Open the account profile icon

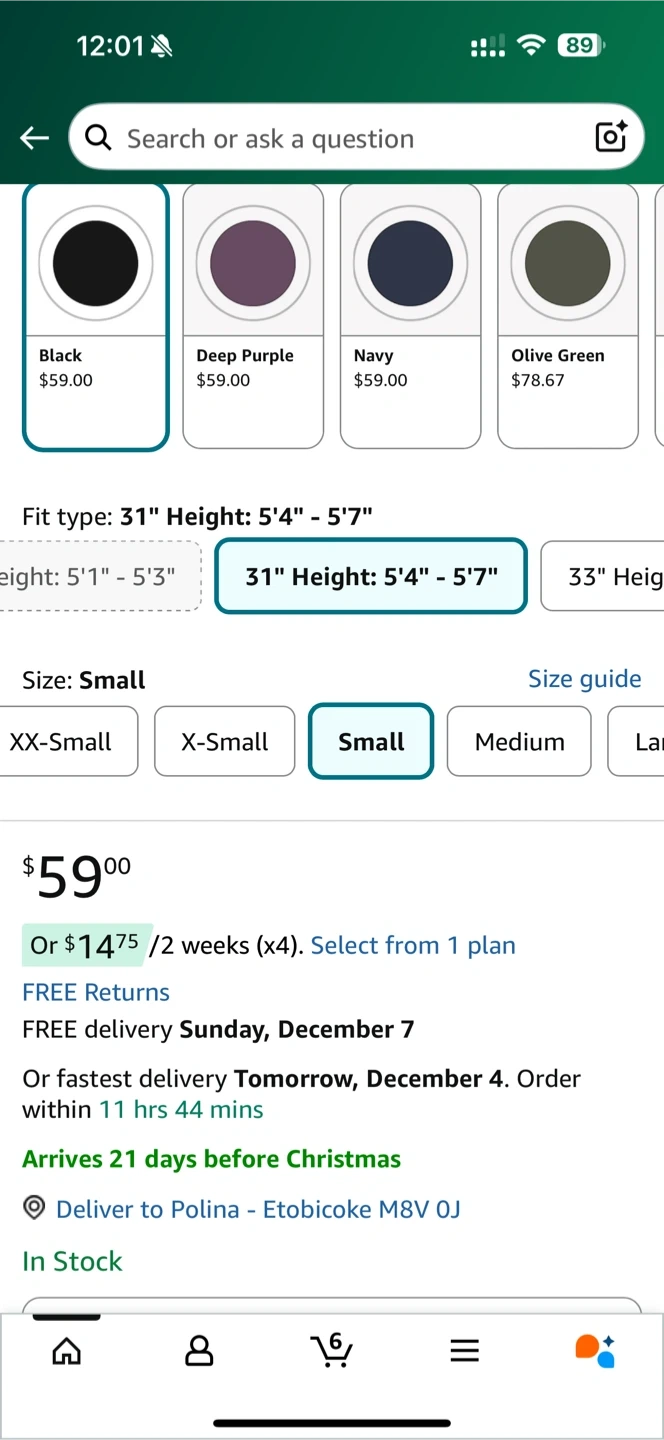coord(199,1351)
